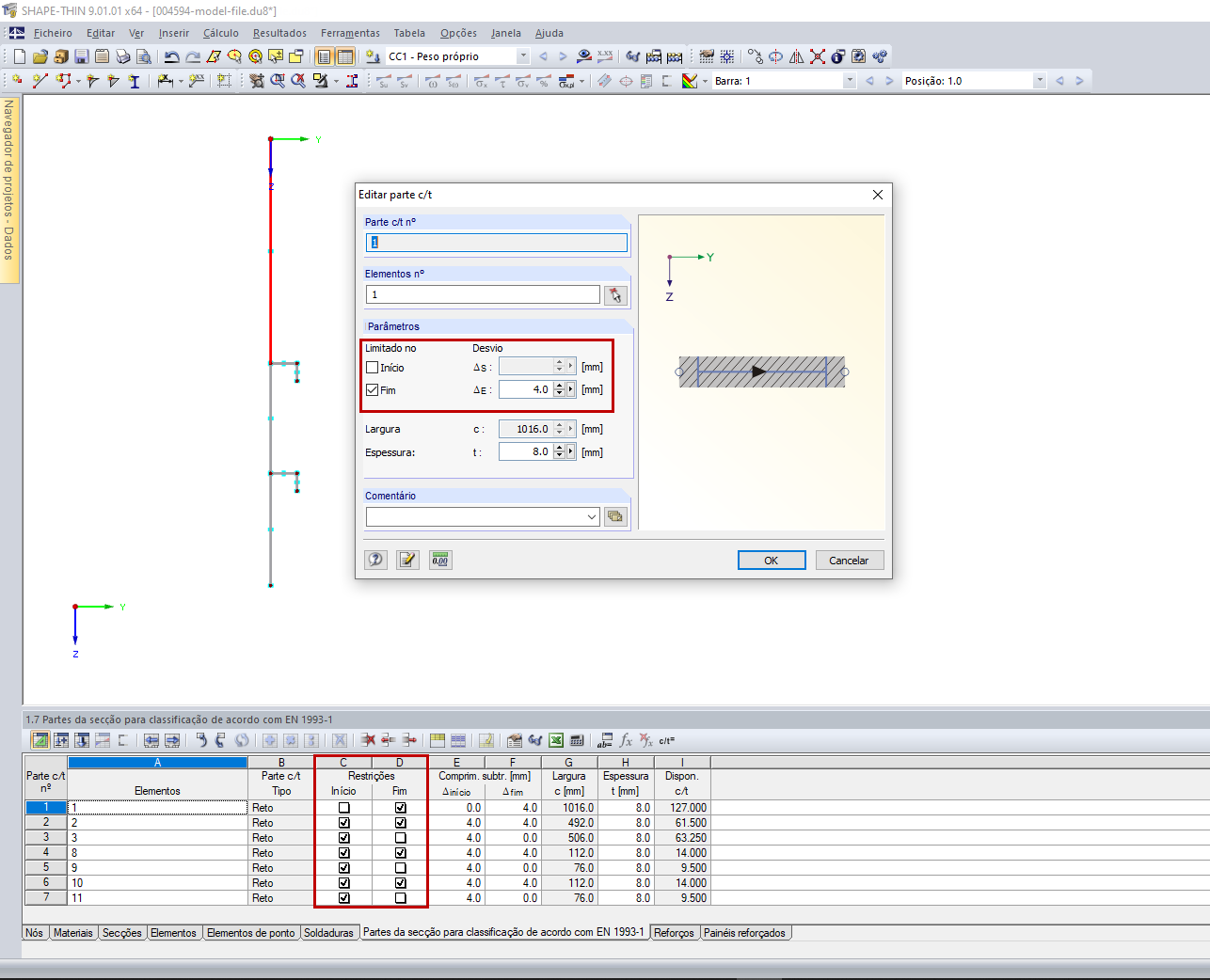Screen dimensions: 1210x980
Task: Click the c/t= icon in table toolbar
Action: [x=667, y=740]
